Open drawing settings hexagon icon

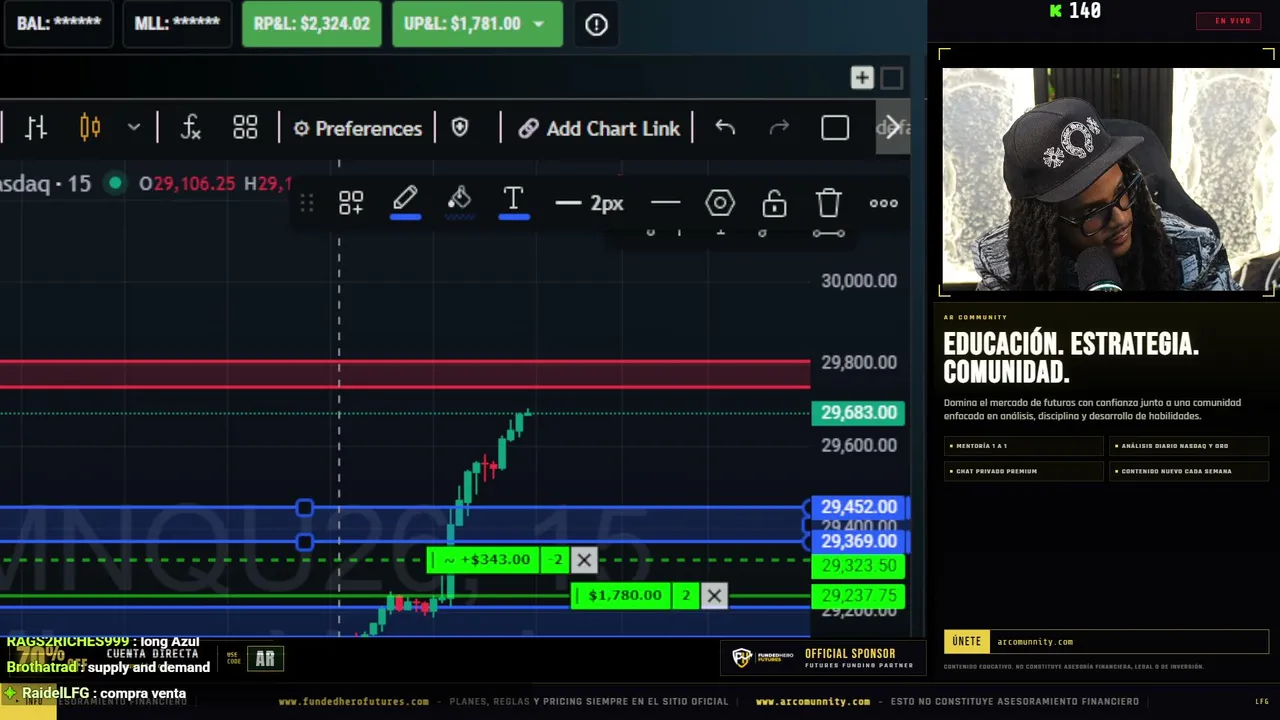720,203
